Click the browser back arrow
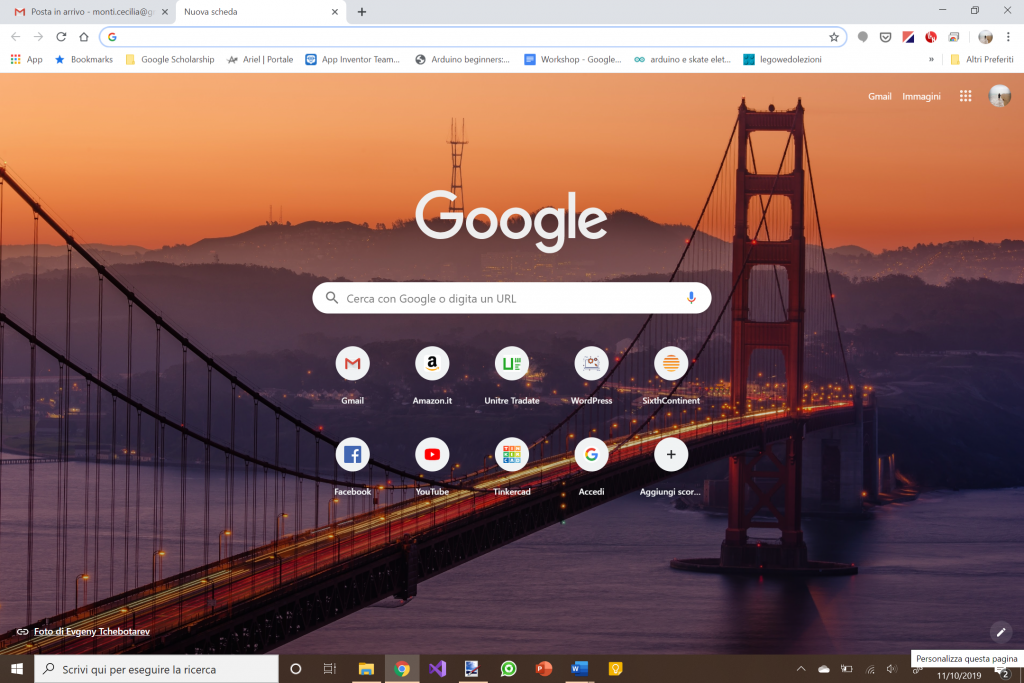This screenshot has height=683, width=1024. click(x=16, y=37)
